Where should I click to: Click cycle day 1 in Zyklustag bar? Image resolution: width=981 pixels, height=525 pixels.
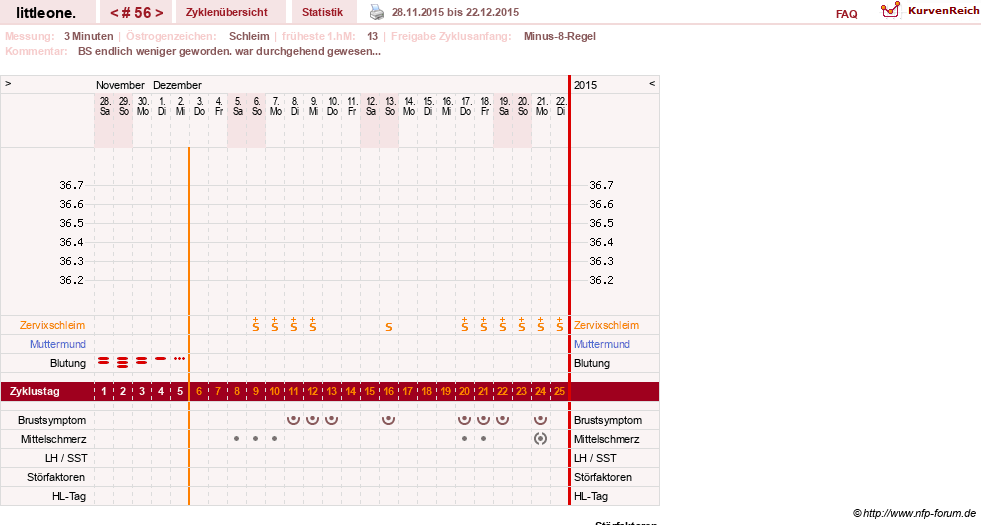[104, 392]
